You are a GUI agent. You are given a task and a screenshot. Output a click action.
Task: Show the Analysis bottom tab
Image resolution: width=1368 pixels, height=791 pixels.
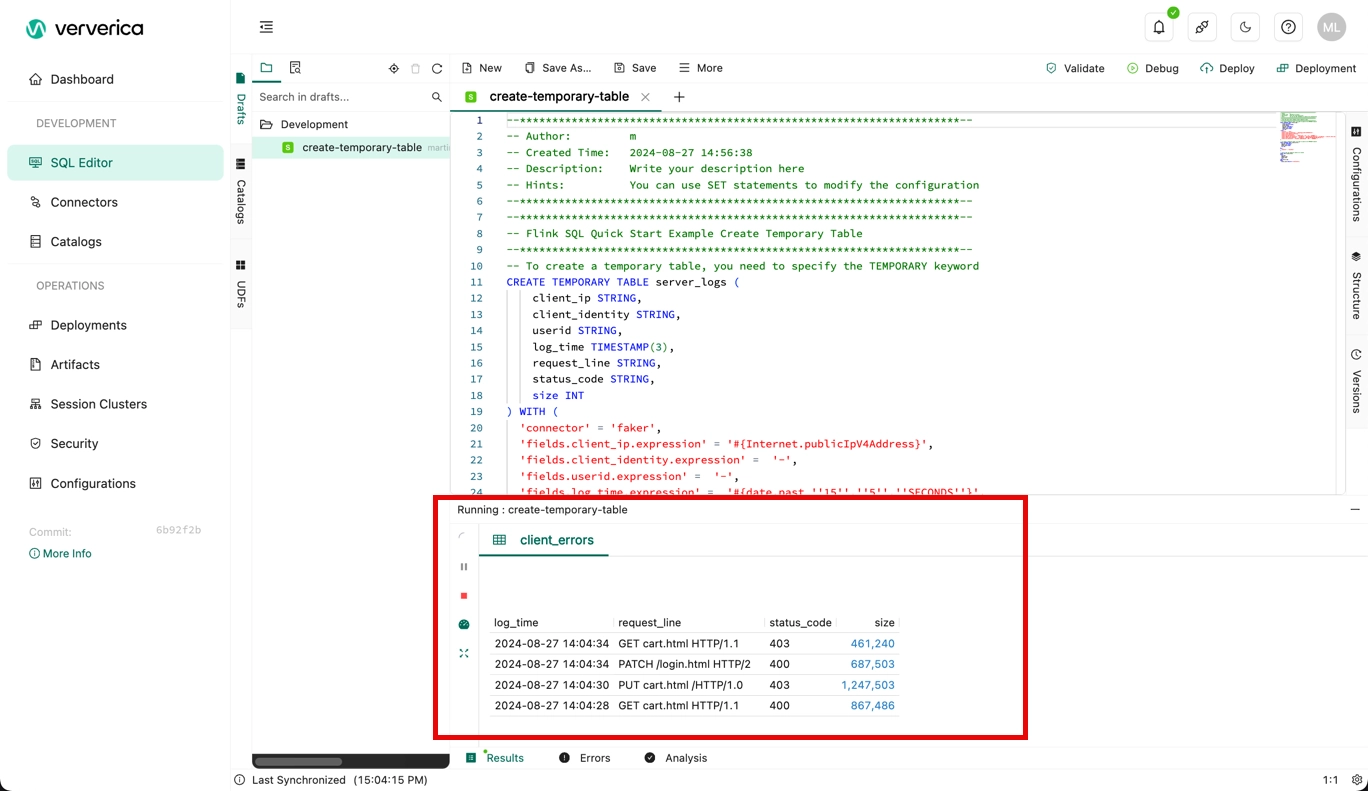[x=676, y=758]
